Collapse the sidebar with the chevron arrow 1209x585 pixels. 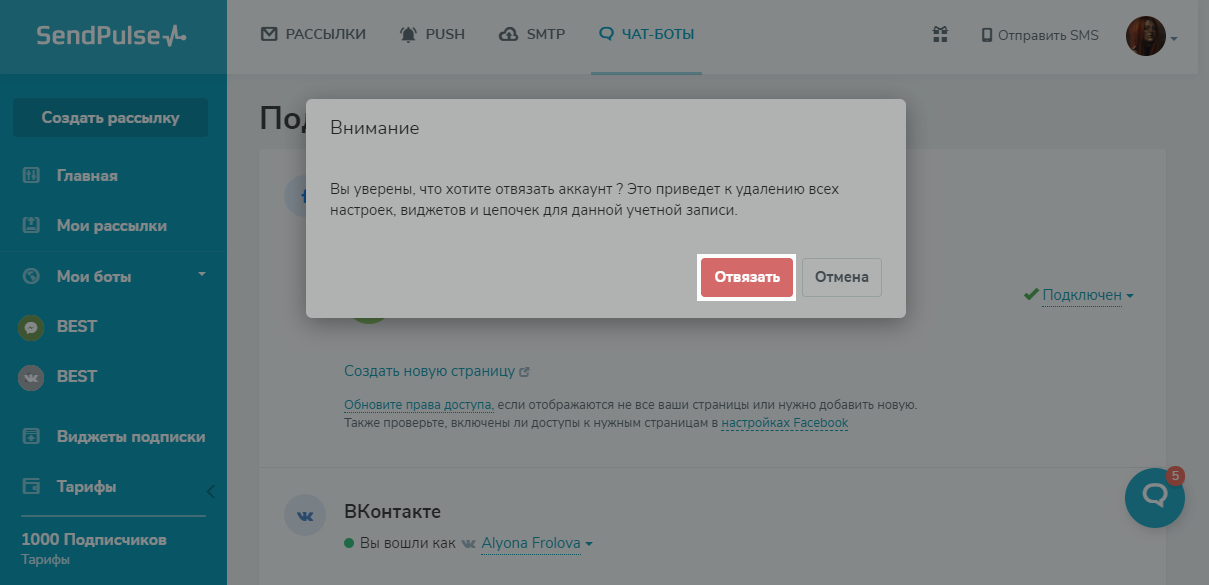click(210, 491)
